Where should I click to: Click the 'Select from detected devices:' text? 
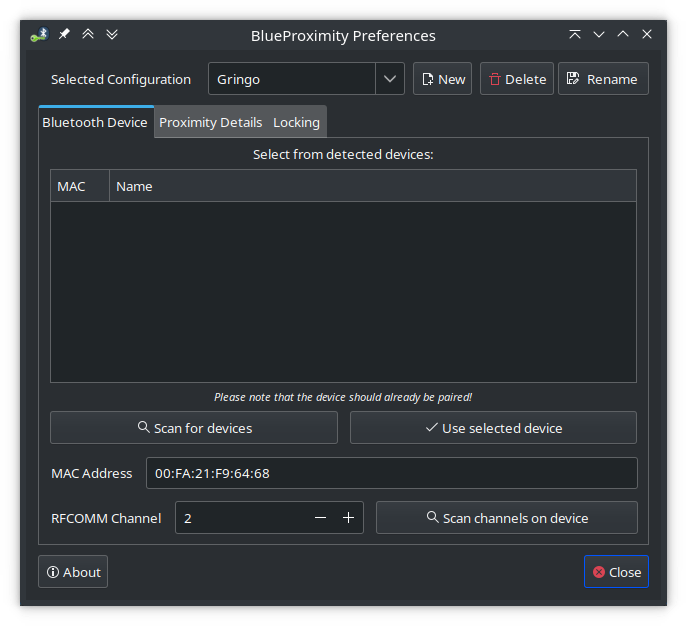tap(343, 154)
